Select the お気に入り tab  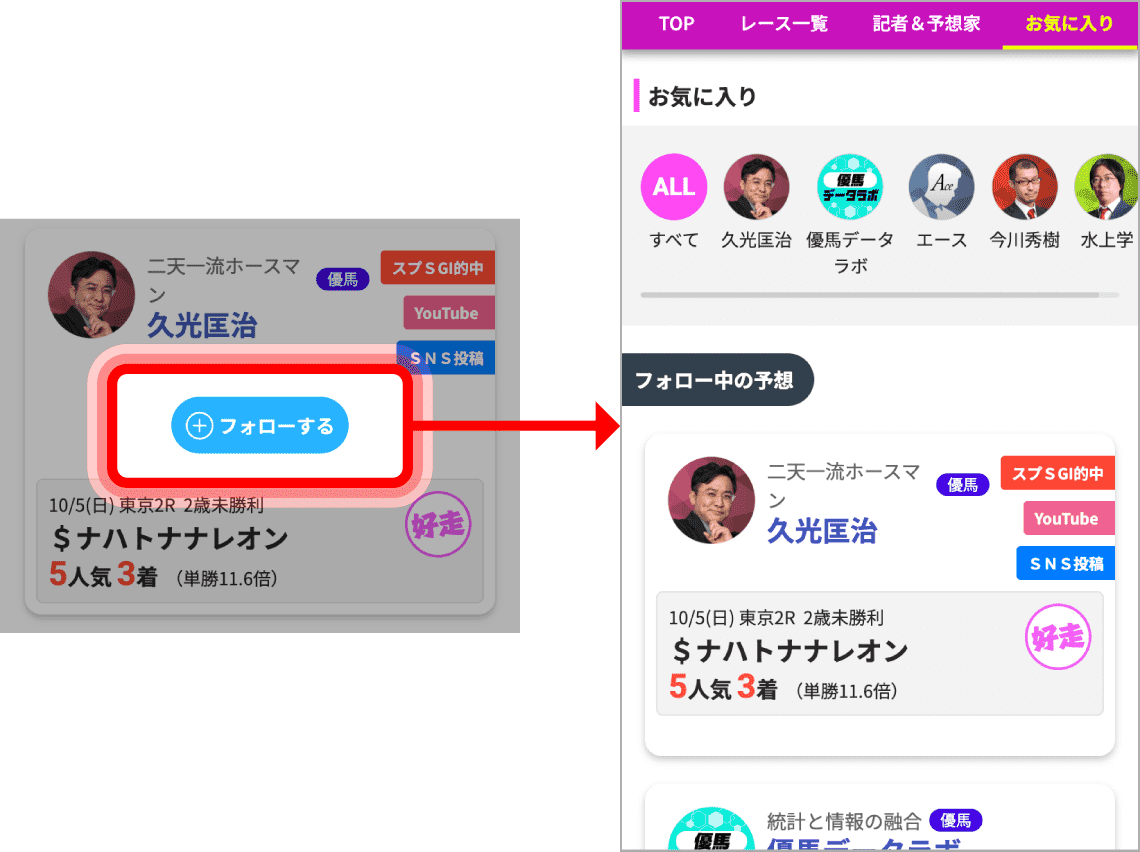pyautogui.click(x=1069, y=24)
